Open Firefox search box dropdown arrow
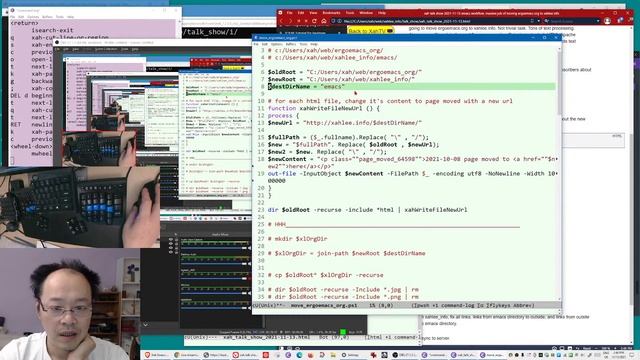Screen dimensions: 640x360 (x=598, y=21)
